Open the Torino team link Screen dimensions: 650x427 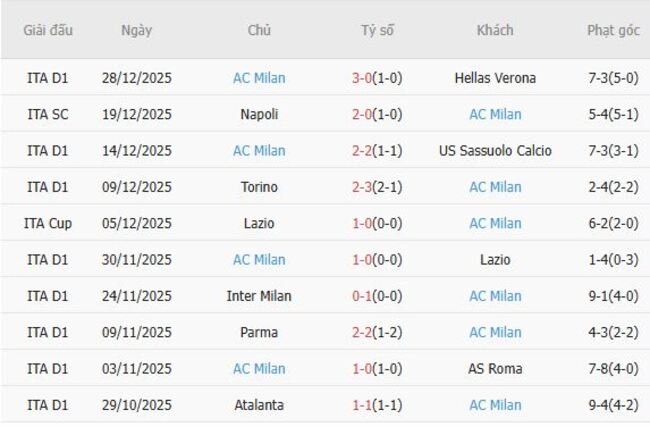tap(259, 187)
